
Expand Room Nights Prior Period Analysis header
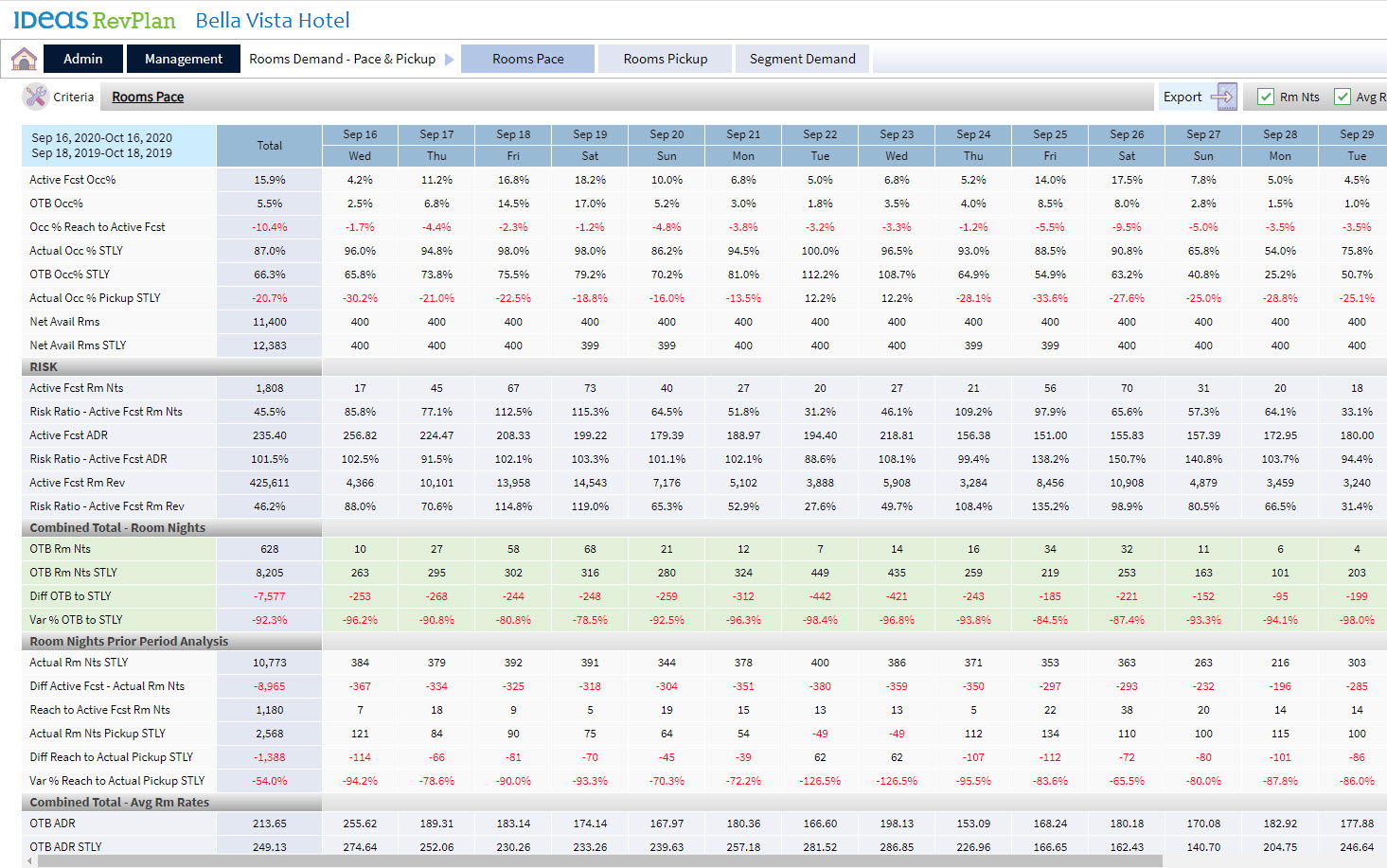tap(129, 641)
